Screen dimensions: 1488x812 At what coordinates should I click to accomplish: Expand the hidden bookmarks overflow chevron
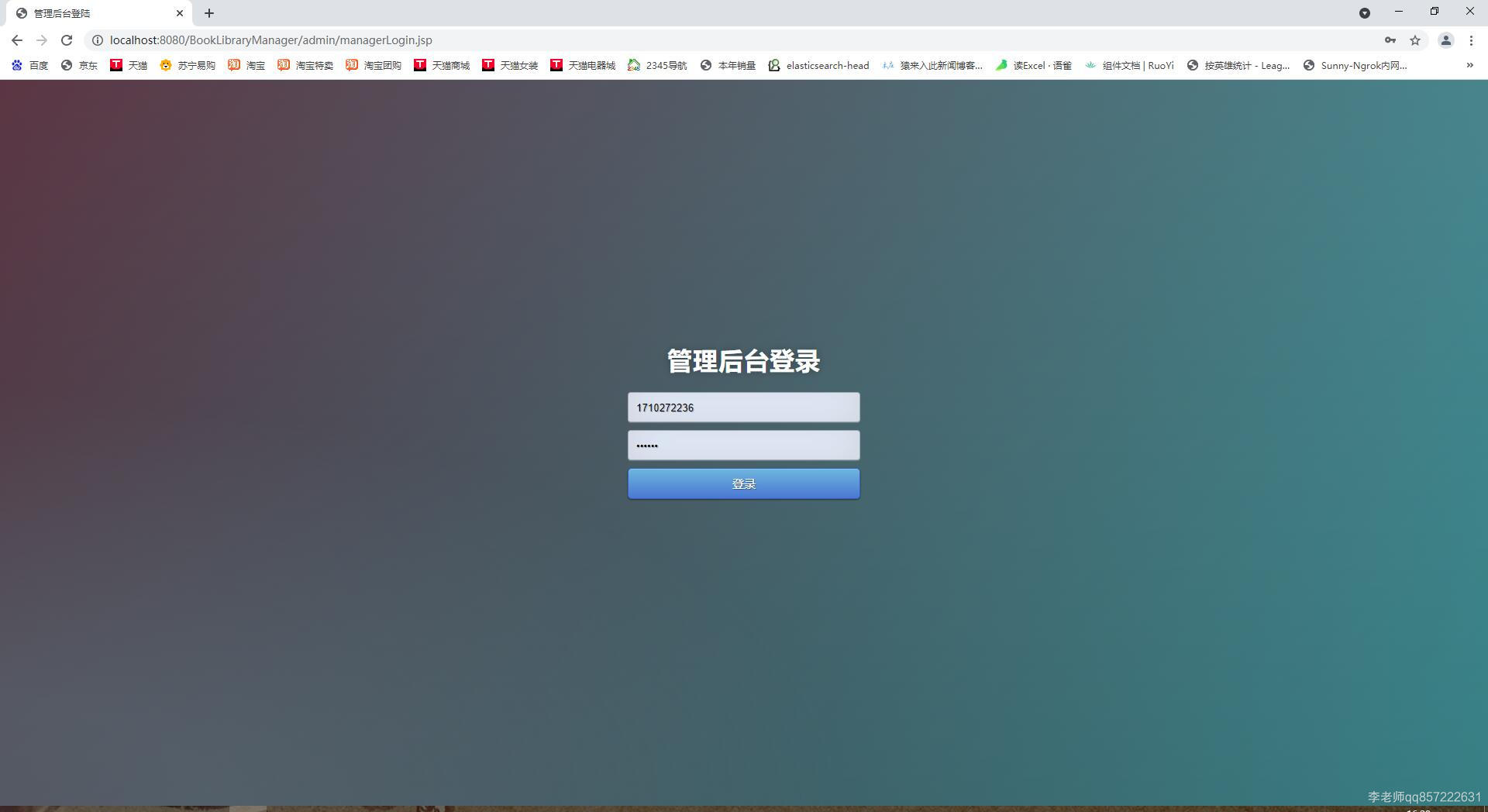tap(1469, 65)
